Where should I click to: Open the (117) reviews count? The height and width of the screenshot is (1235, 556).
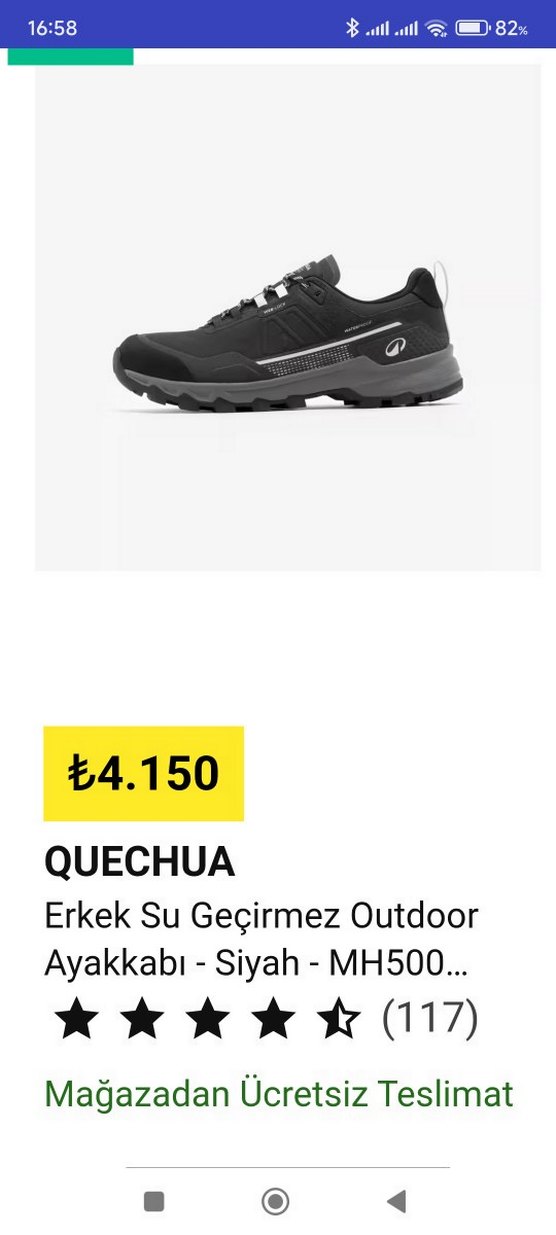[x=430, y=1019]
